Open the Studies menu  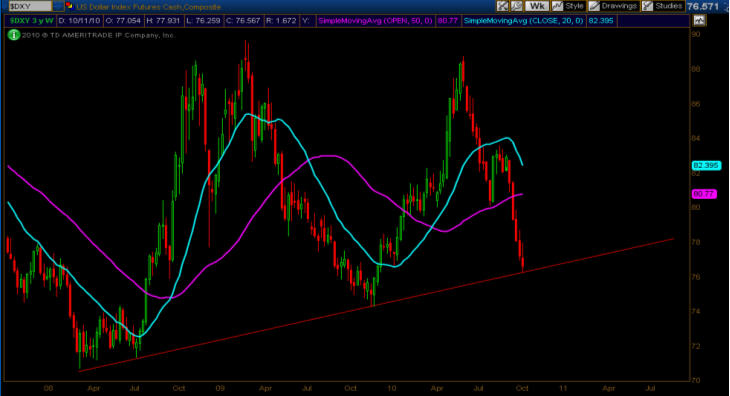(662, 6)
